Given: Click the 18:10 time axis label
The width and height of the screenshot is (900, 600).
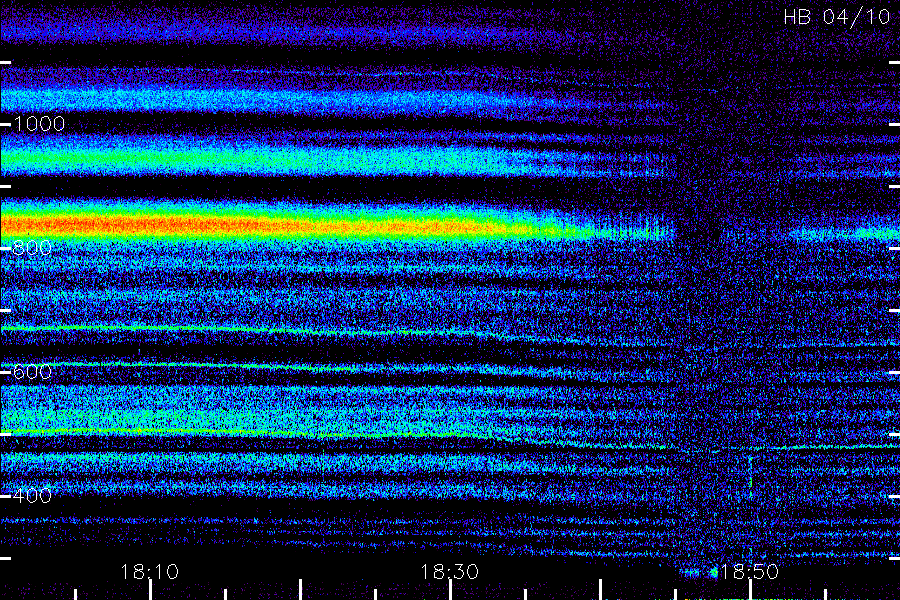Looking at the screenshot, I should [x=150, y=572].
